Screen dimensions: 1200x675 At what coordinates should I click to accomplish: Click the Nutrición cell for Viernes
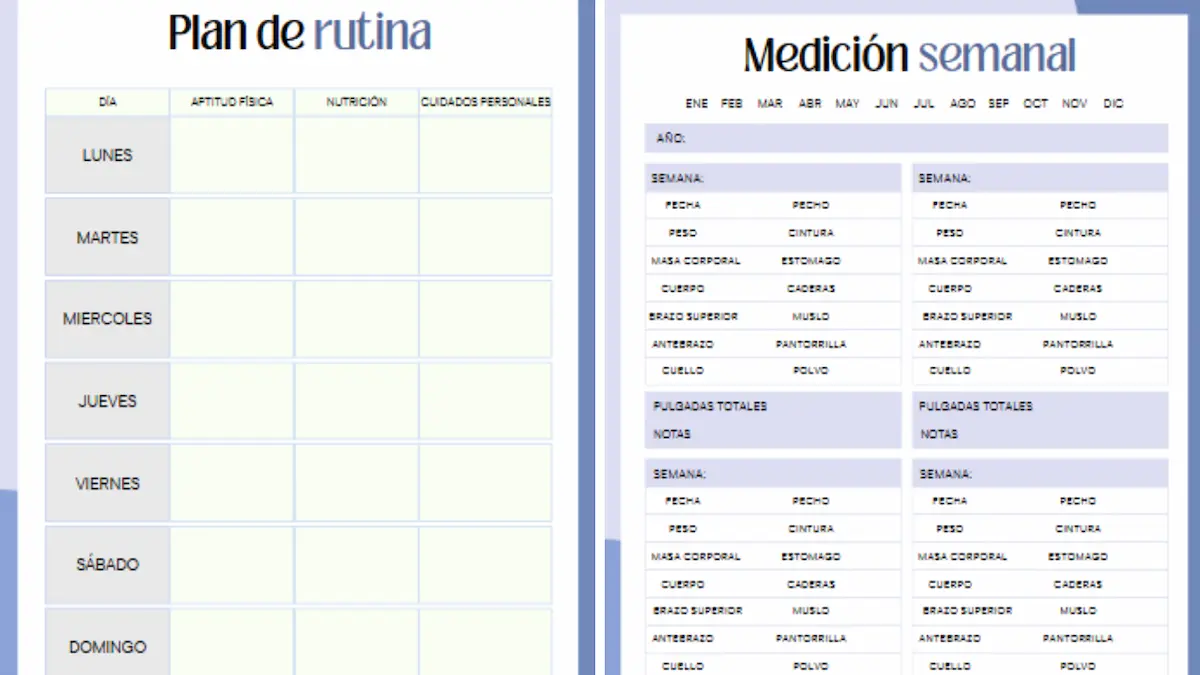click(x=356, y=483)
